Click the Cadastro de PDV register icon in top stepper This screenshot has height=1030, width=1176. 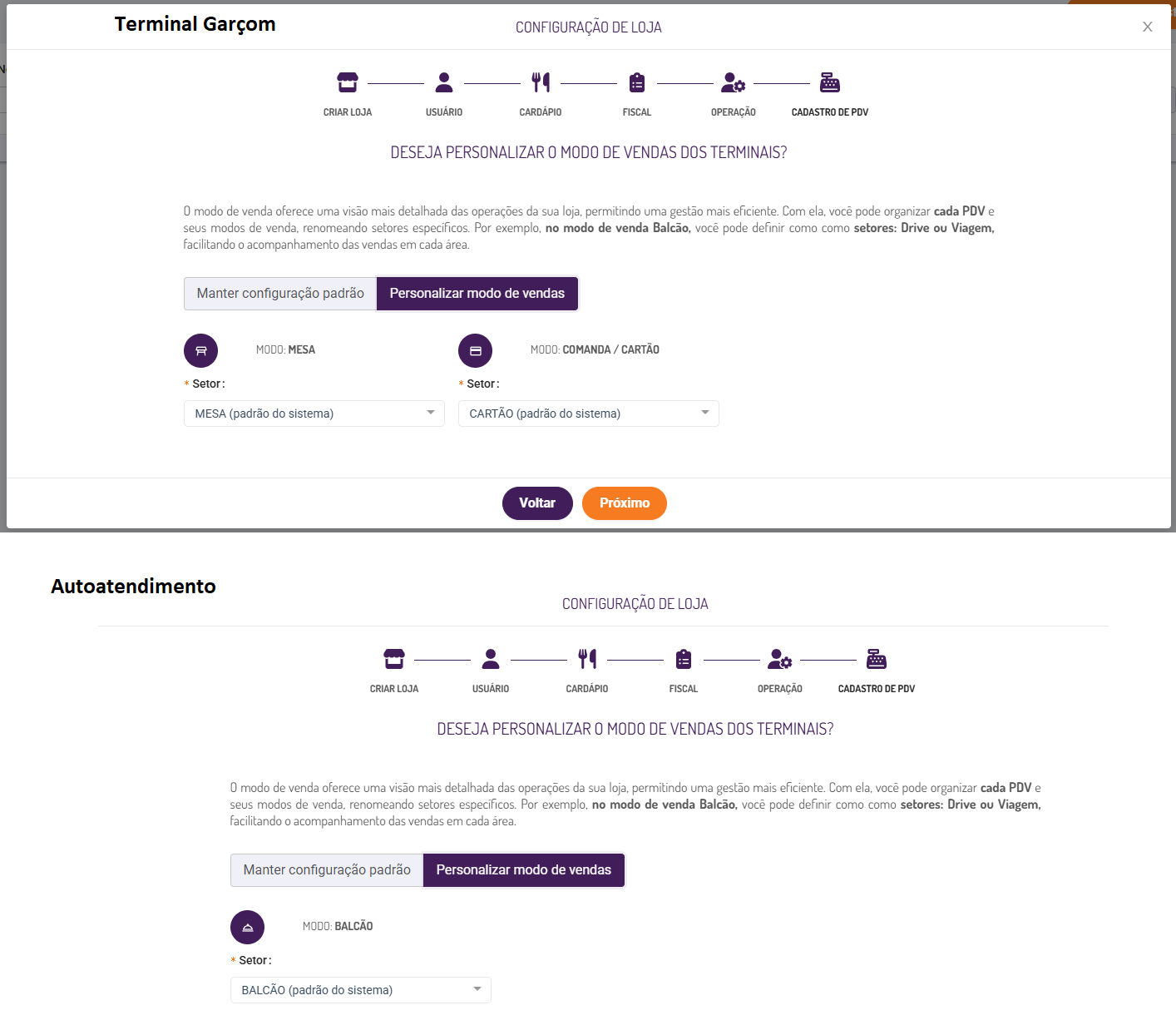[x=830, y=82]
